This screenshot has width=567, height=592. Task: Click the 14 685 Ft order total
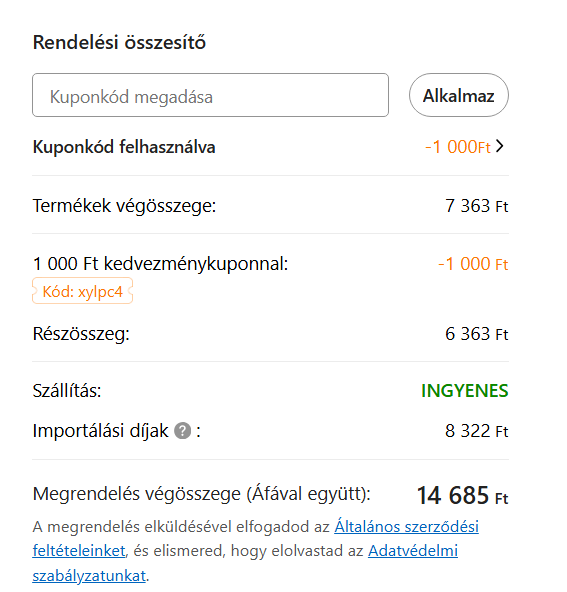pos(462,495)
